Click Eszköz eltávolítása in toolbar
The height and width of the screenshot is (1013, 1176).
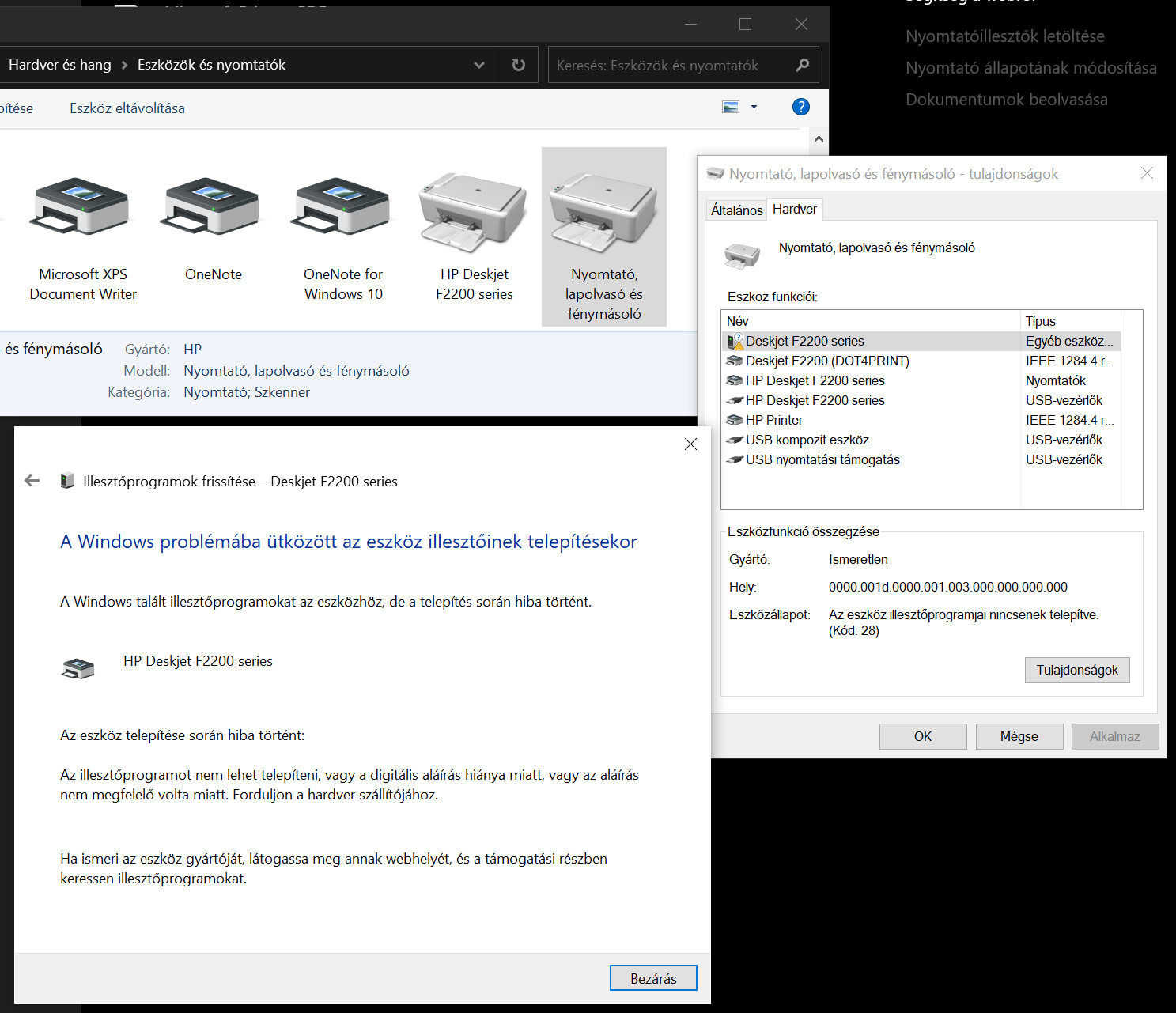[x=127, y=108]
